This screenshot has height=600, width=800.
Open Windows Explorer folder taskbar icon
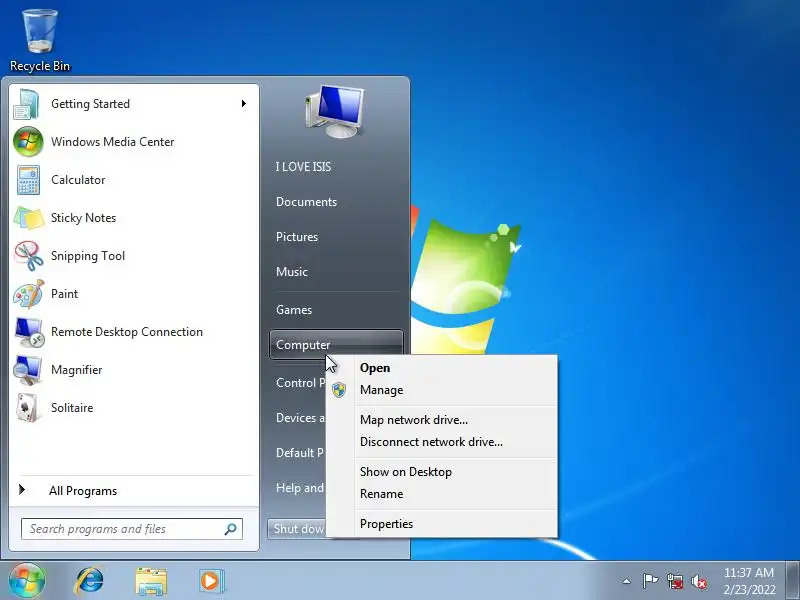[151, 581]
